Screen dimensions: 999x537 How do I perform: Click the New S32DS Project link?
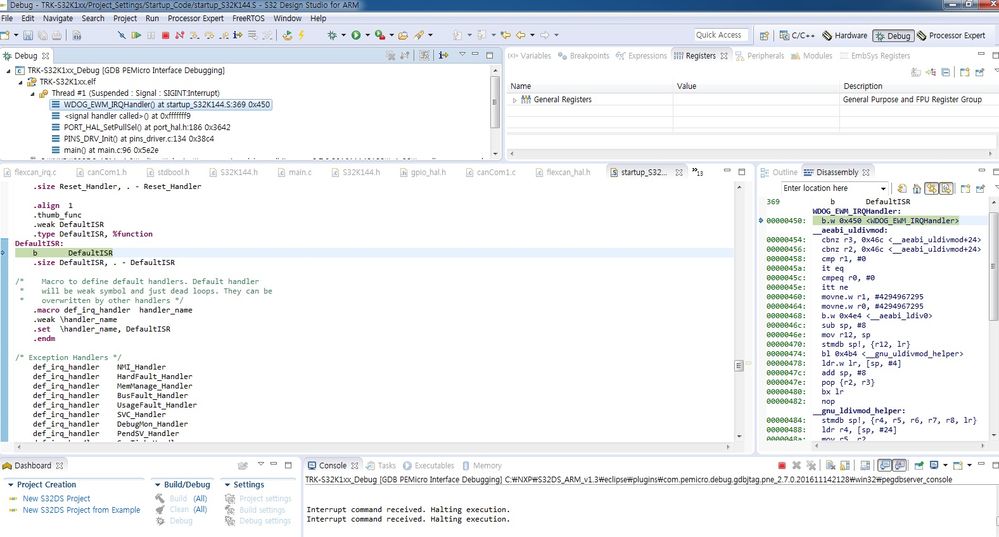56,499
